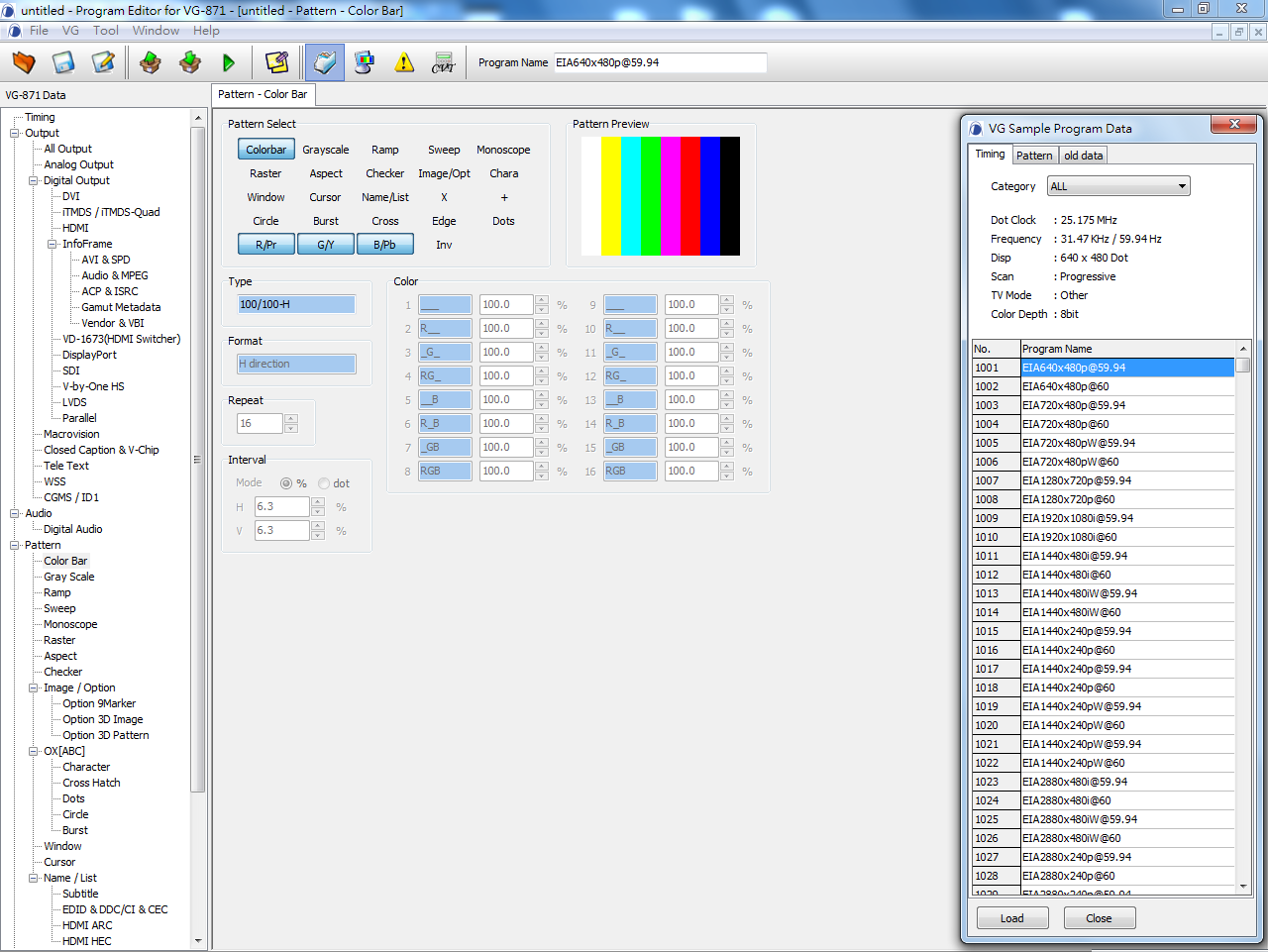
Task: Click the Close button in sample dialog
Action: [1100, 918]
